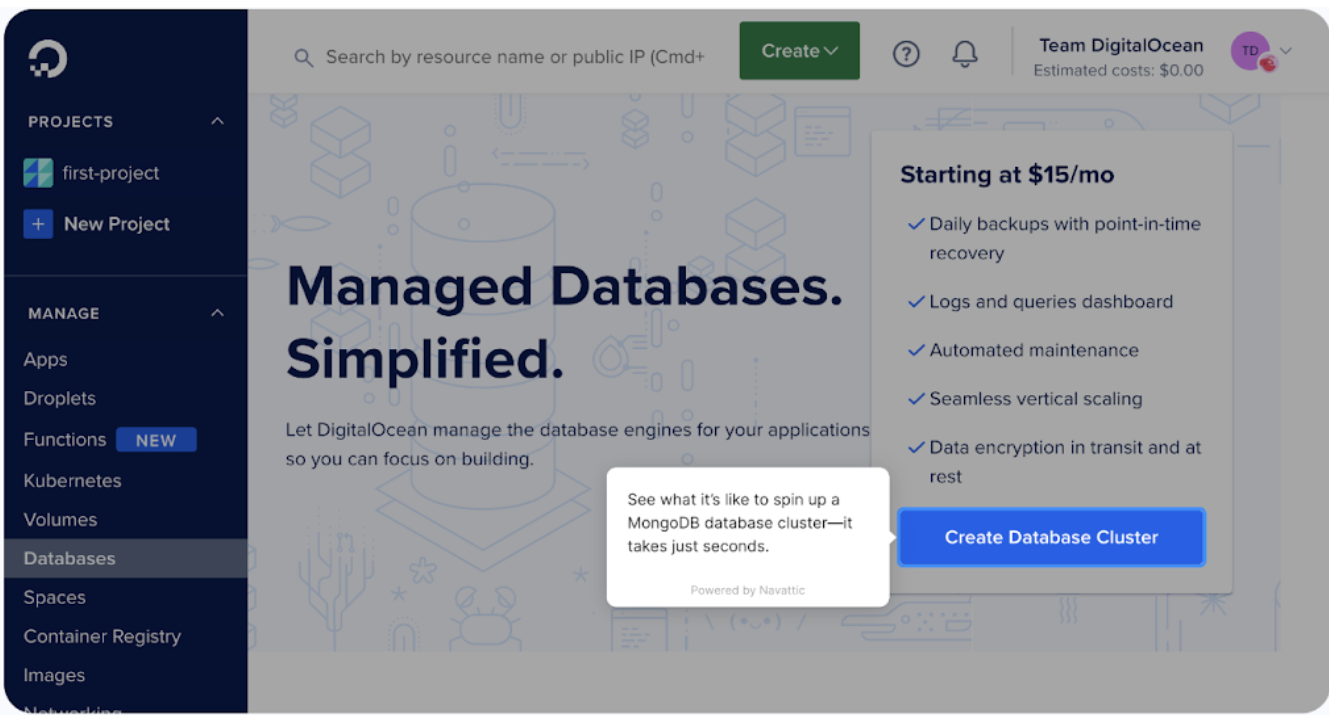Expand the account menu chevron
Screen dimensions: 1329x719
coord(1286,51)
